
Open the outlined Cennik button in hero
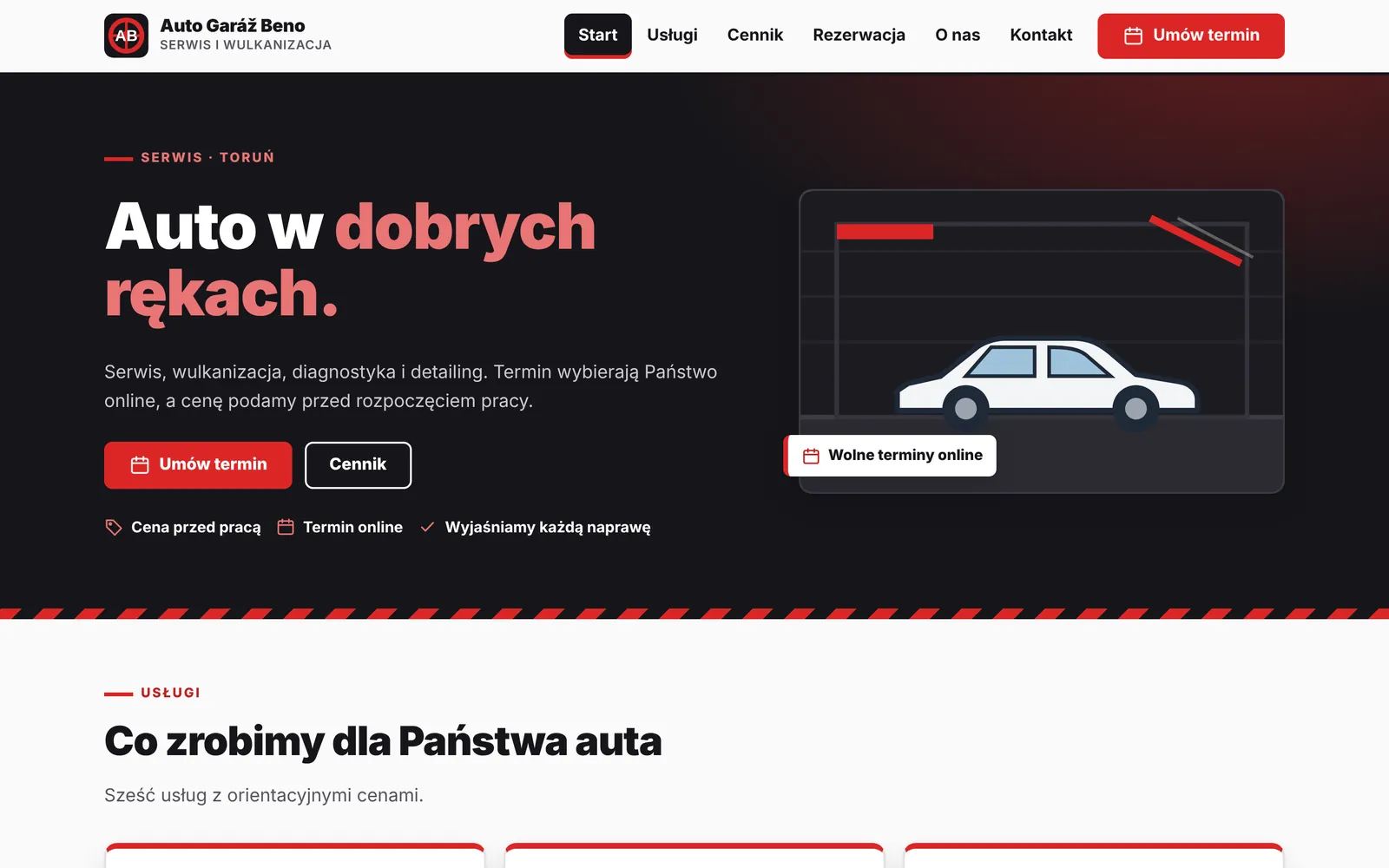point(358,465)
